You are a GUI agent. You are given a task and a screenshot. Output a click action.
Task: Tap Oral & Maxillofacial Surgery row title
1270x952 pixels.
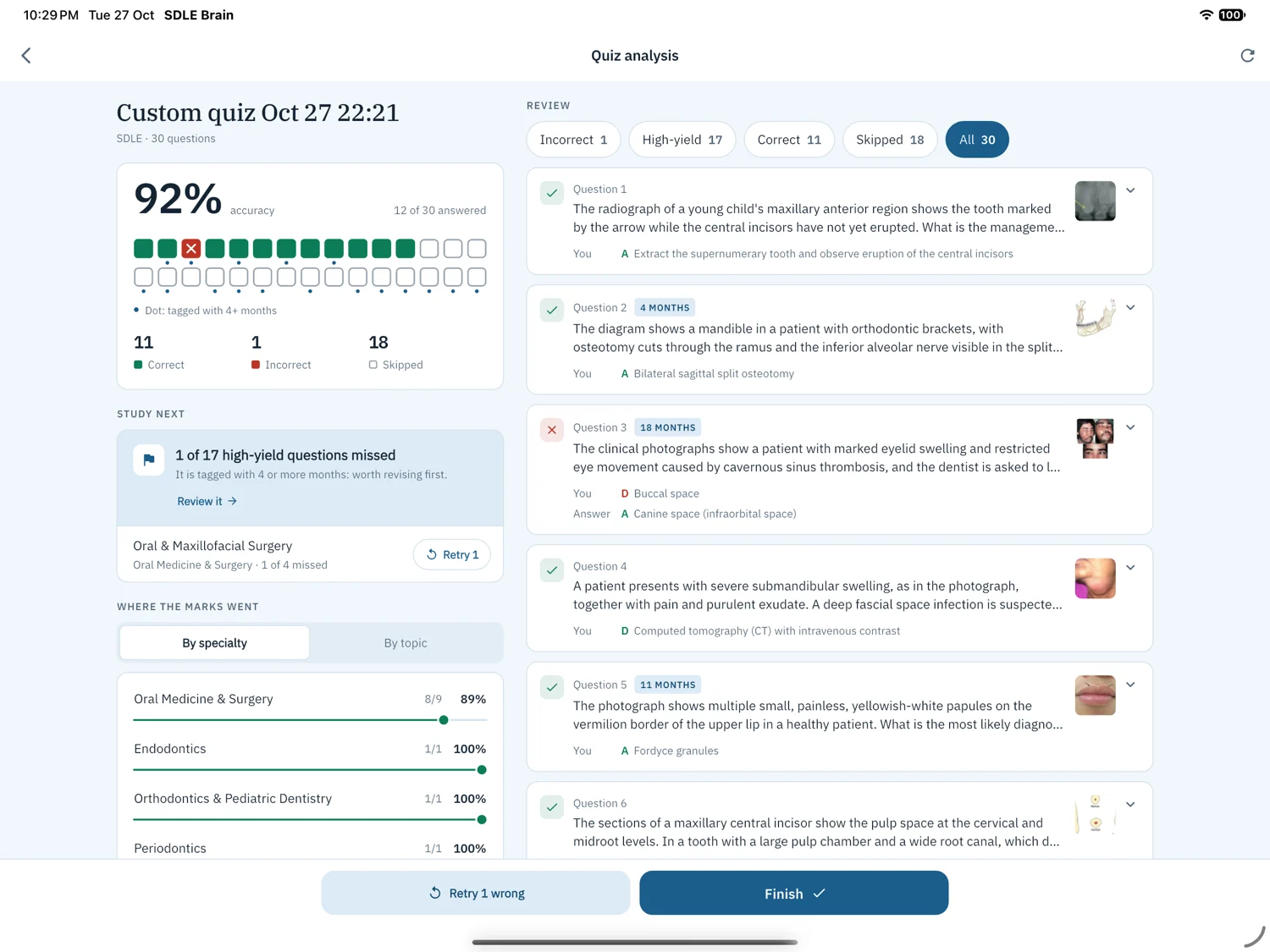tap(213, 546)
